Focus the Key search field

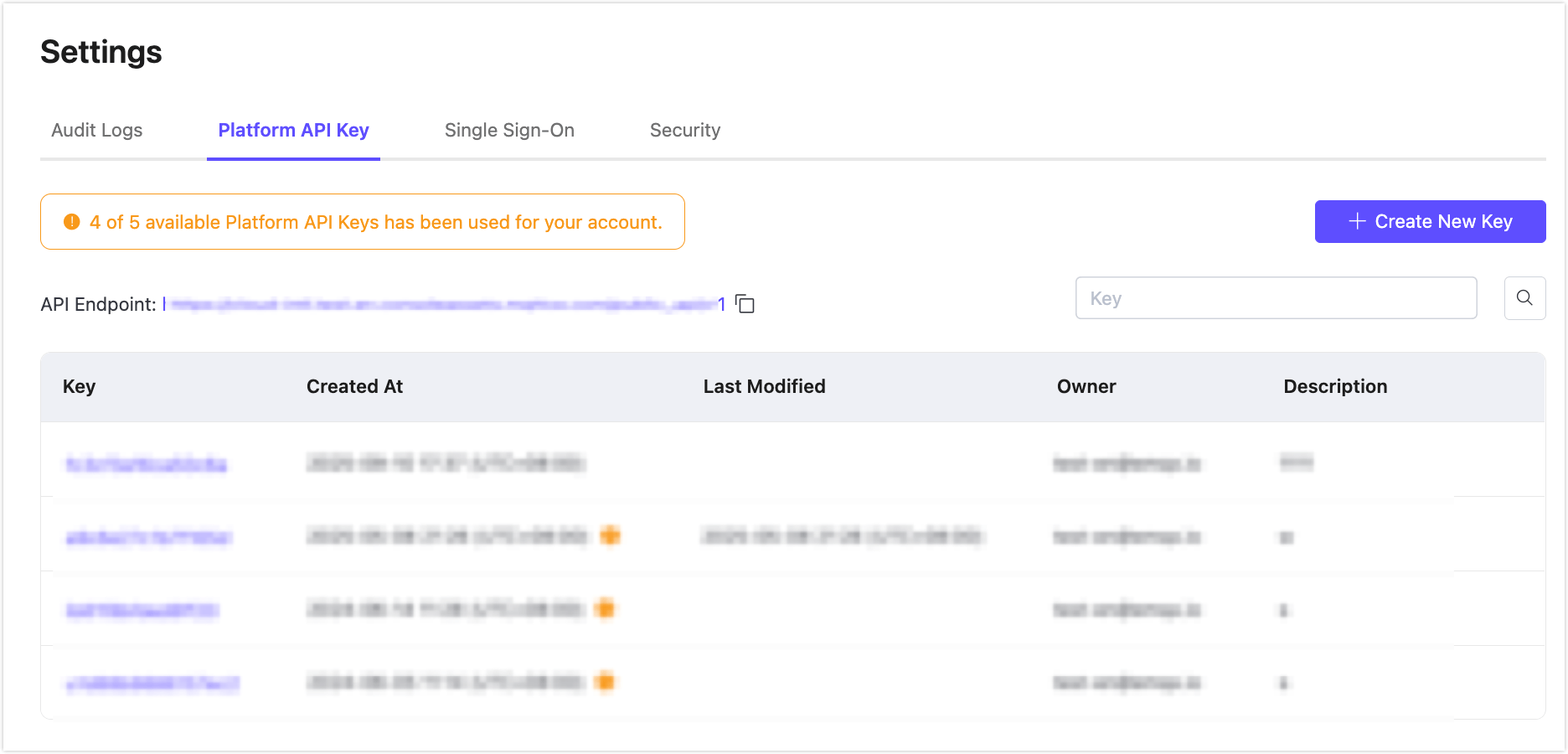point(1275,298)
